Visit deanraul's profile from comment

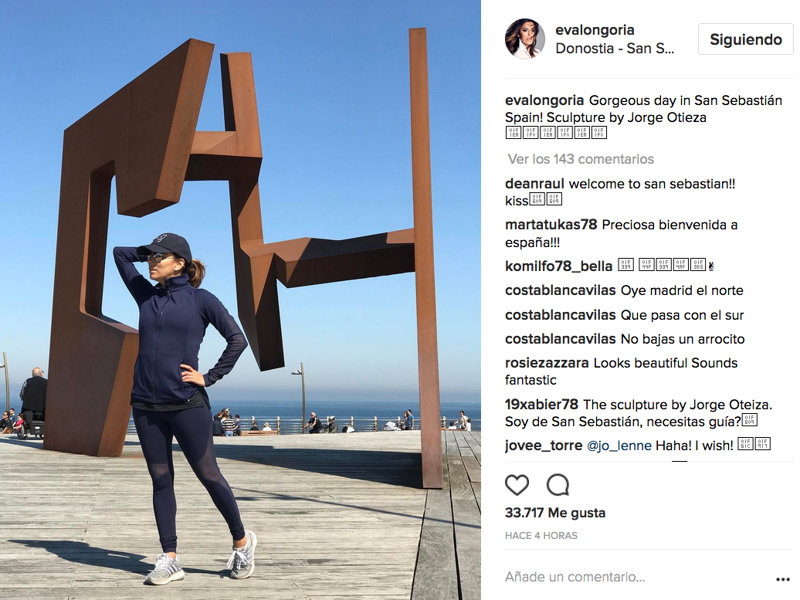pos(534,184)
